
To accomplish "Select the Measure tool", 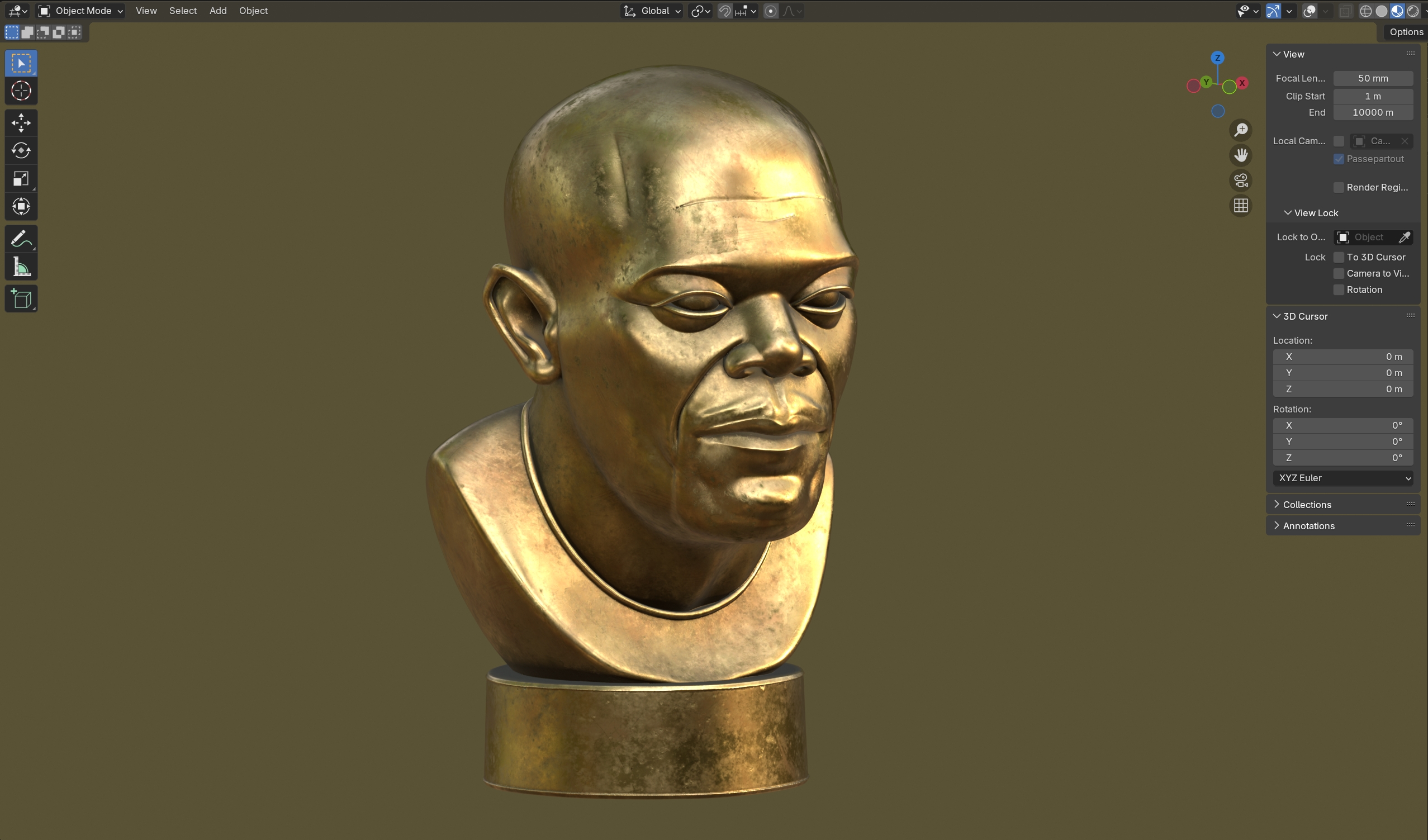I will coord(21,267).
